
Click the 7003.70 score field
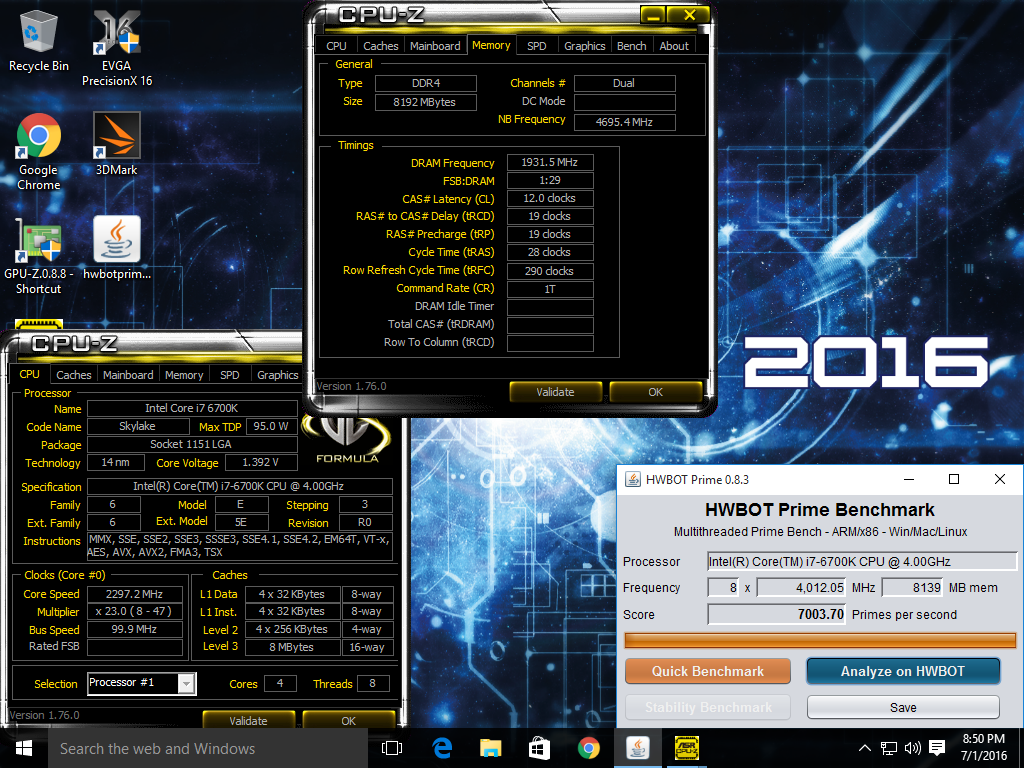pos(776,615)
